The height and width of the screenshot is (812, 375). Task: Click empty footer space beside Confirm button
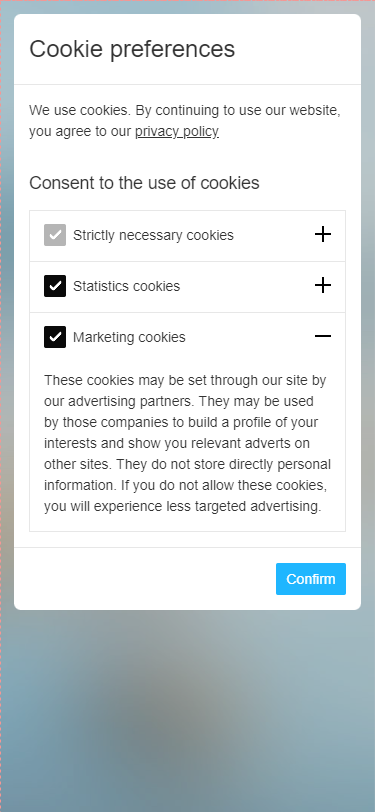[x=145, y=579]
